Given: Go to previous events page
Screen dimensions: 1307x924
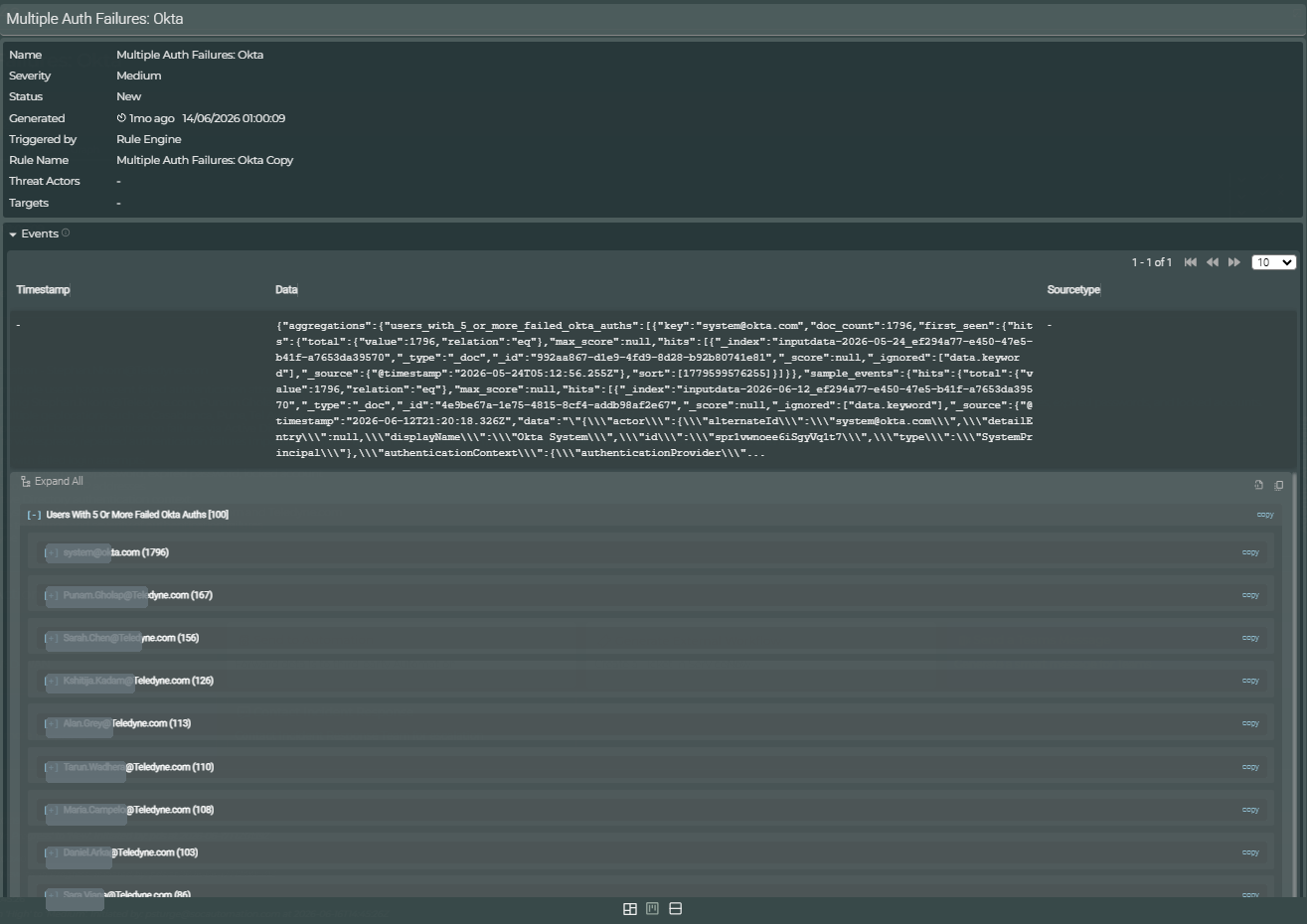Looking at the screenshot, I should tap(1212, 262).
